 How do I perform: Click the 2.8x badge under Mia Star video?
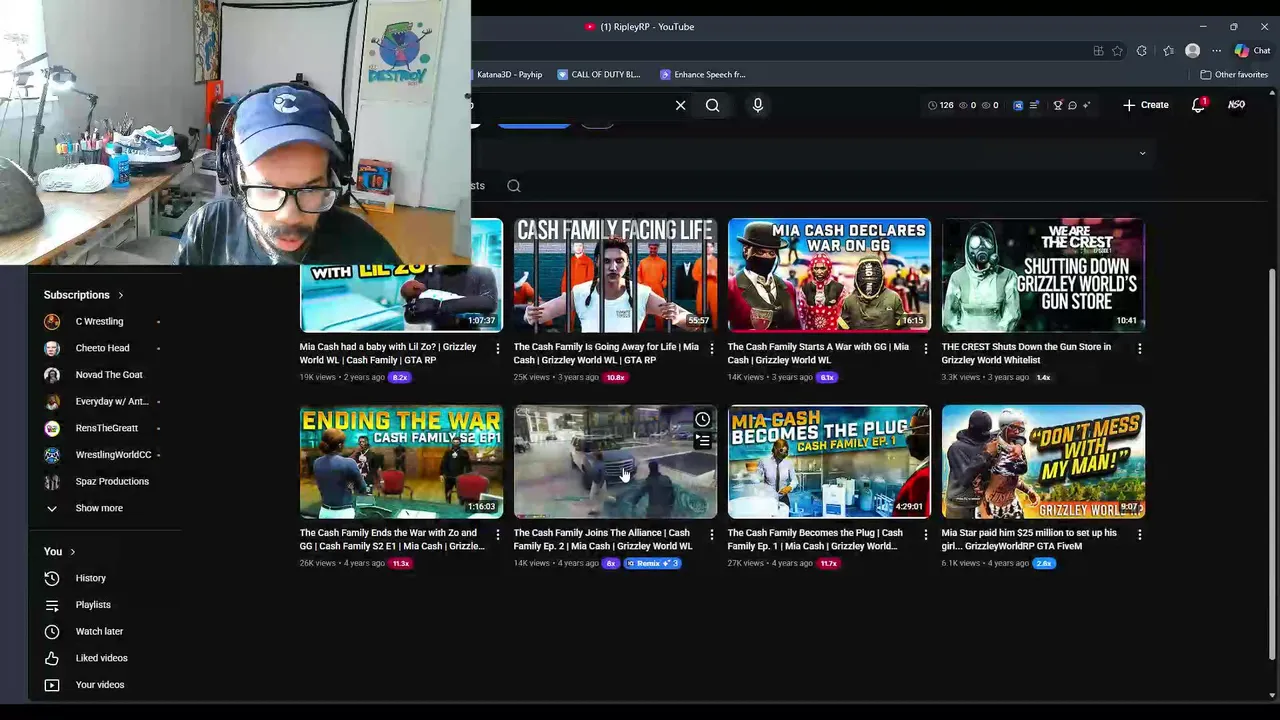tap(1044, 563)
